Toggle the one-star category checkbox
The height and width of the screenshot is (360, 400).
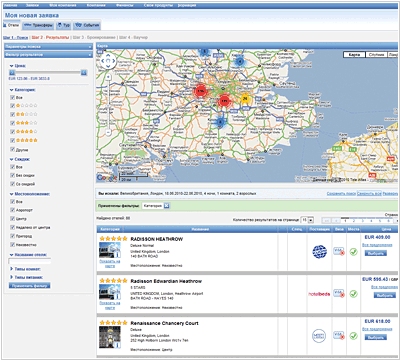12,106
